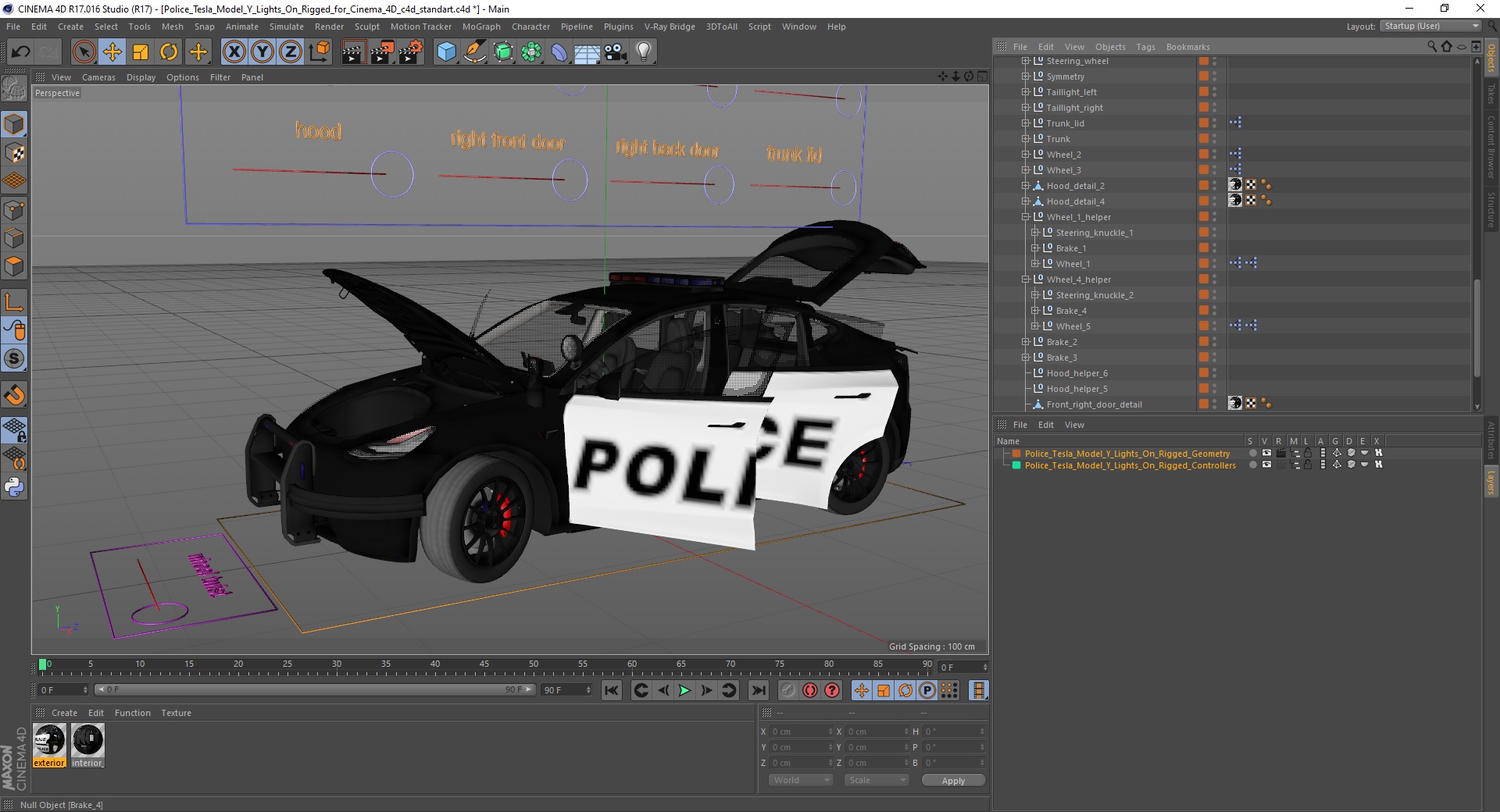Switch to Texture mode
The image size is (1500, 812).
pos(14,153)
